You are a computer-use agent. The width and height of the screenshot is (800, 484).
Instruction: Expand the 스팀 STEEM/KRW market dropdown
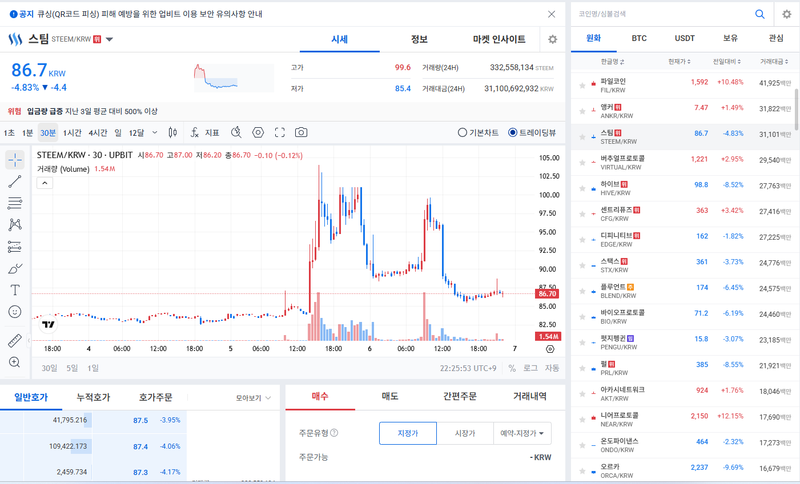(x=109, y=39)
